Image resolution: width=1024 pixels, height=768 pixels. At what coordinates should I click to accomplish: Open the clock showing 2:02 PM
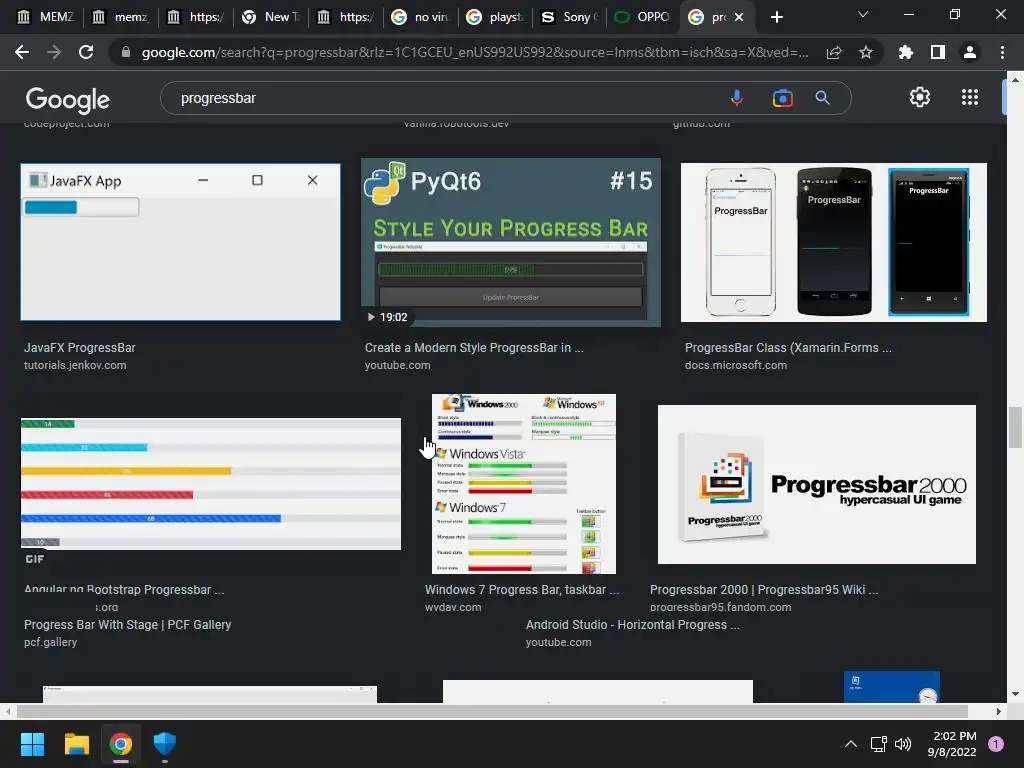(952, 744)
